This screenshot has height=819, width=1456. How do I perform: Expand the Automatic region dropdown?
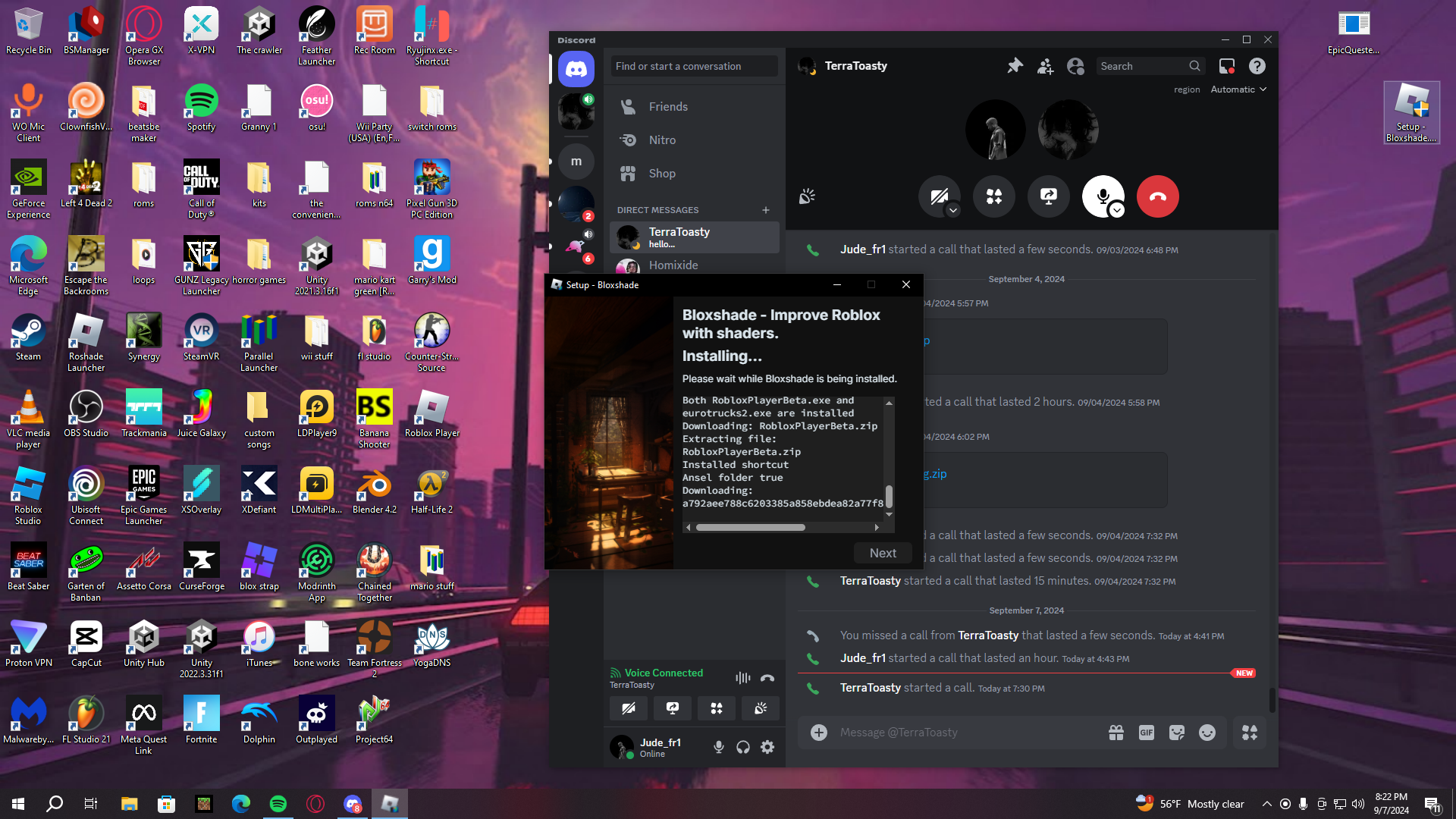click(1238, 89)
